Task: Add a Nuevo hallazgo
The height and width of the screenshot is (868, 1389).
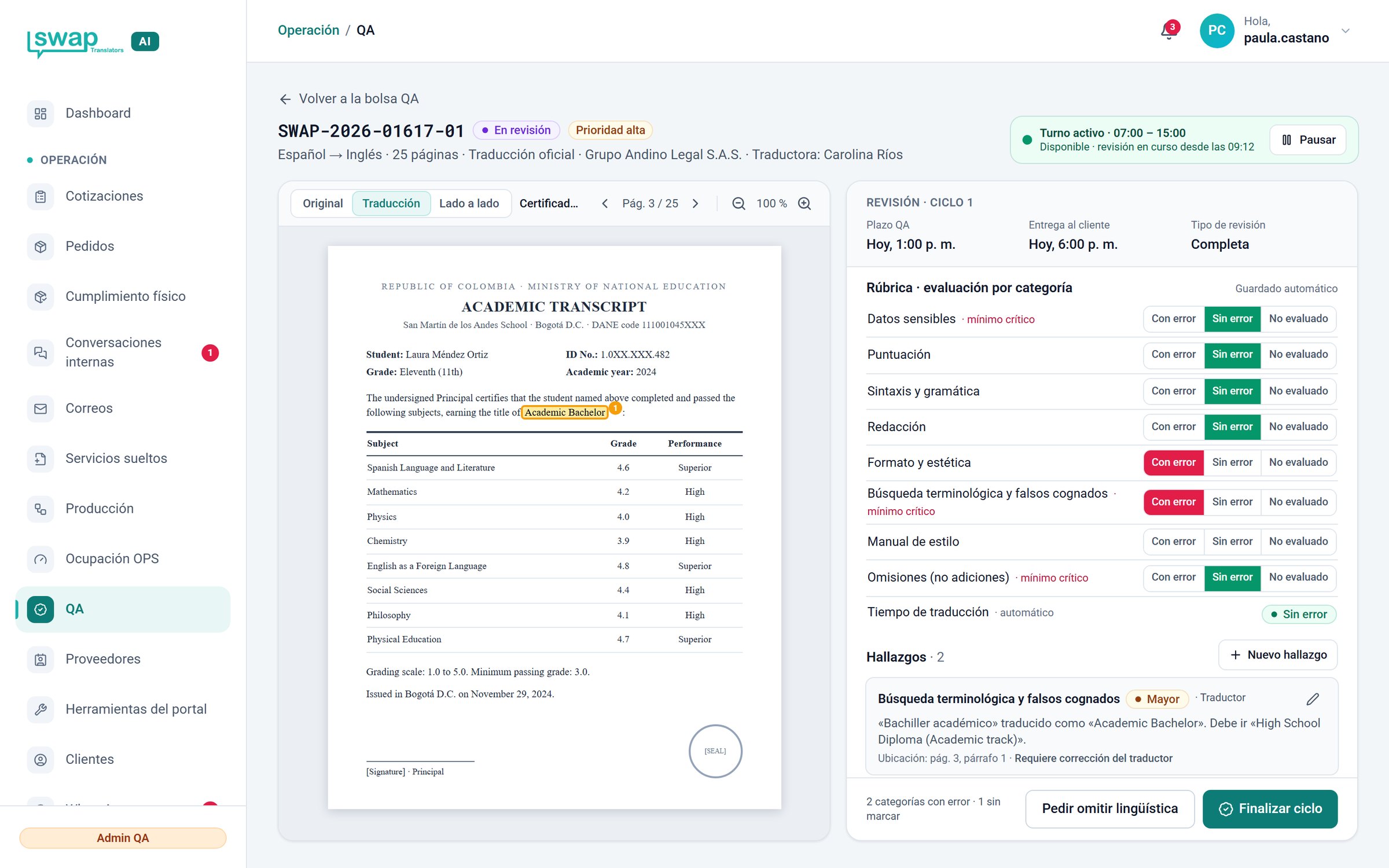Action: [x=1278, y=655]
